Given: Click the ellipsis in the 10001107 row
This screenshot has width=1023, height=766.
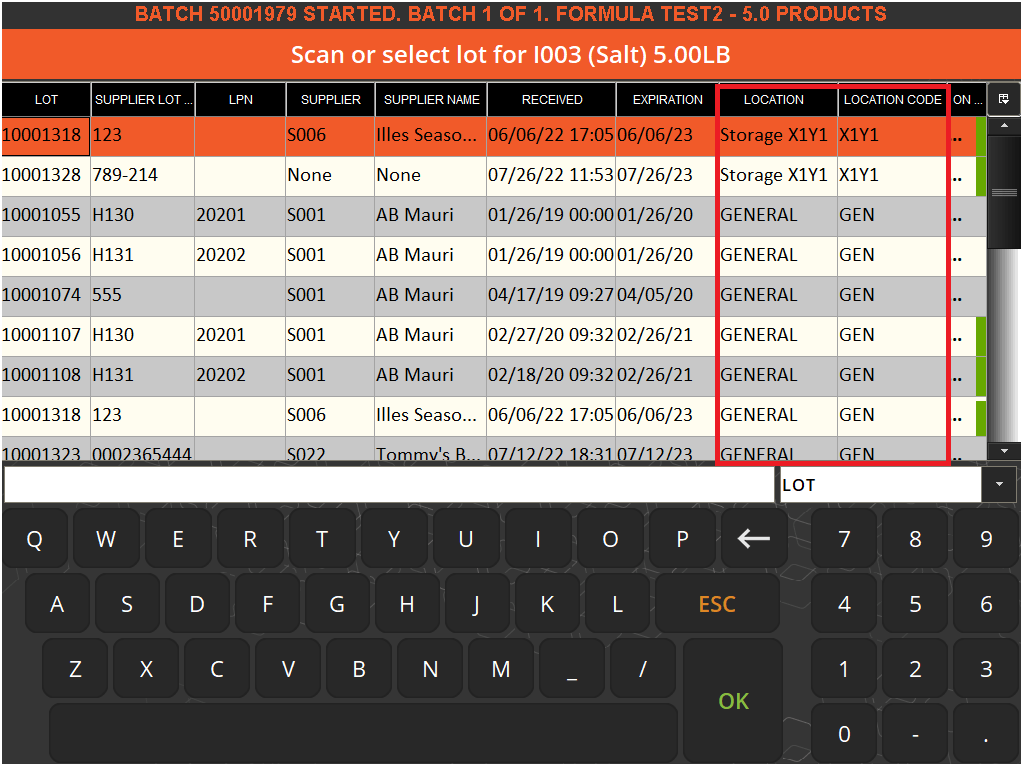Looking at the screenshot, I should coord(957,338).
